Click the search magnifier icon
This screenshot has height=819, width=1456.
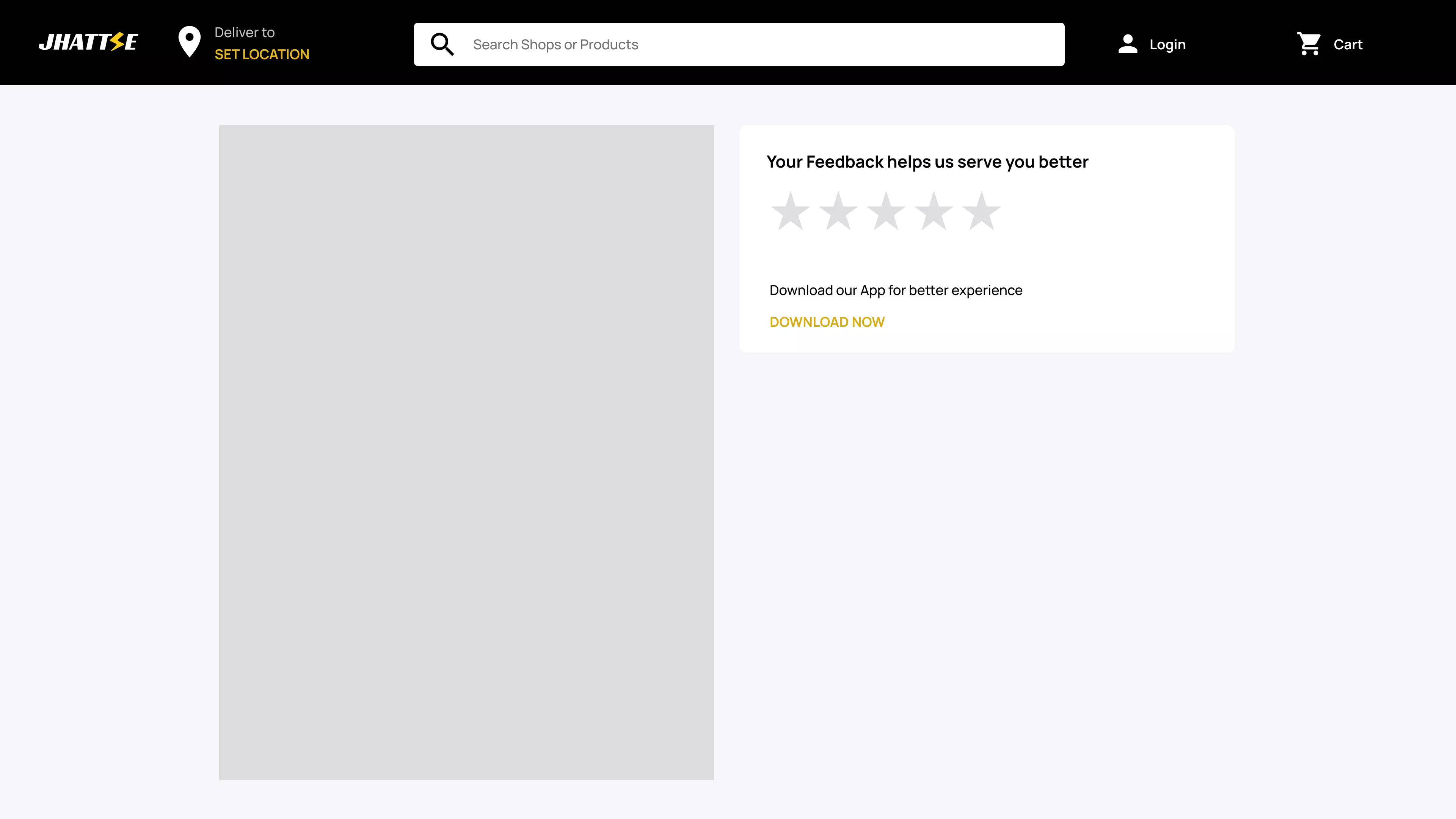point(442,44)
